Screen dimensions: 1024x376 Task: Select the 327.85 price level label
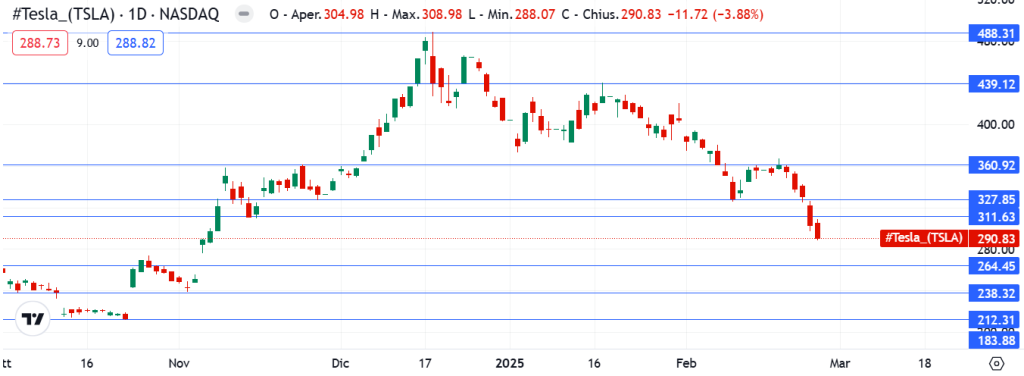tap(994, 200)
